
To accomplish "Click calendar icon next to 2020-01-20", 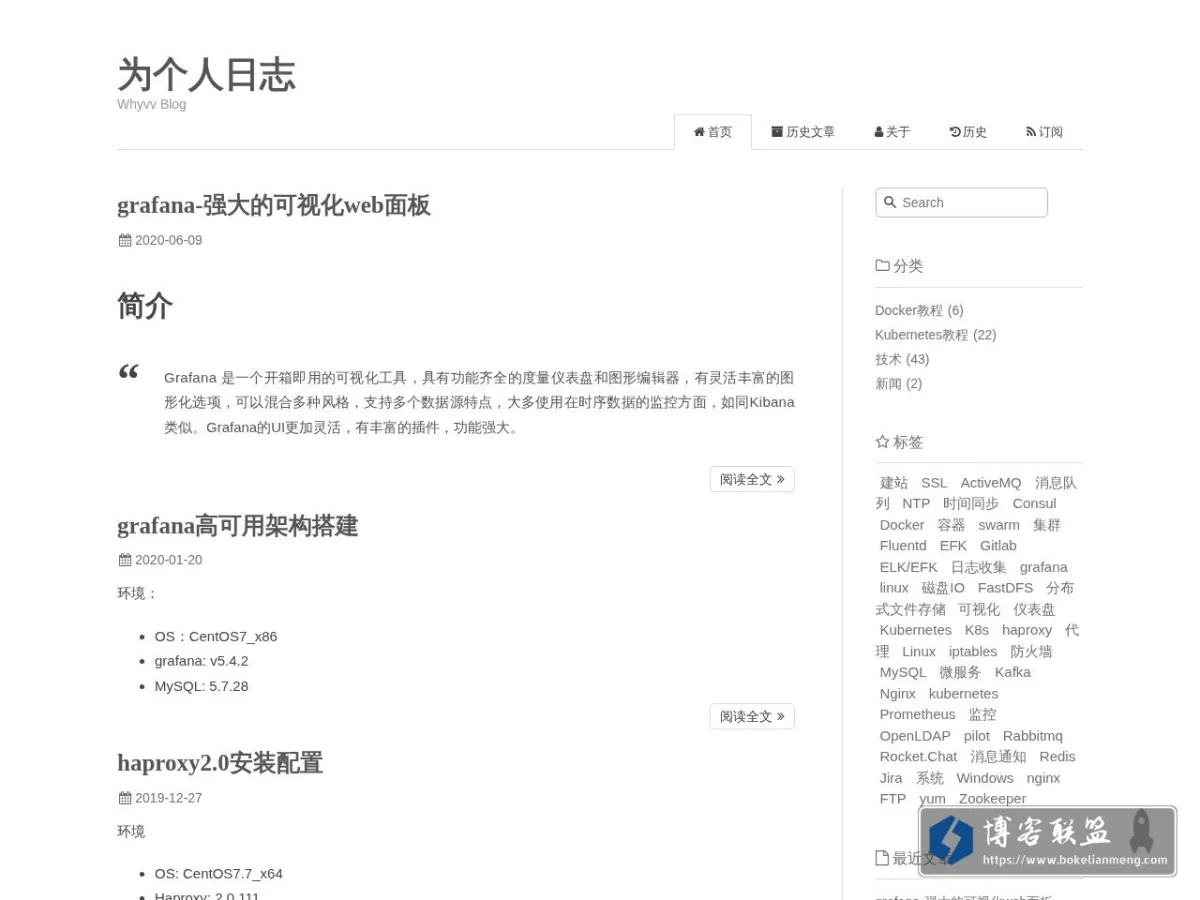I will pos(124,560).
